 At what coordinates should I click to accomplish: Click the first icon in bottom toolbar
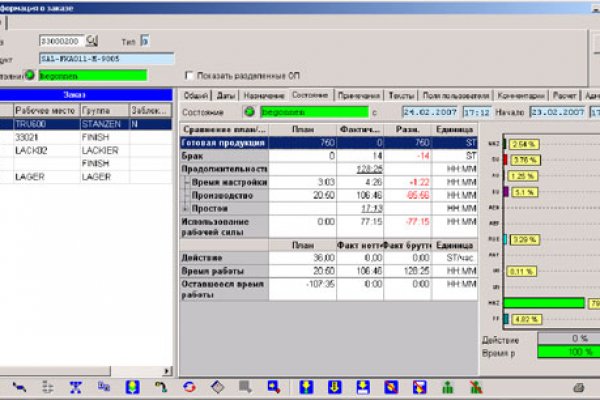click(x=20, y=386)
